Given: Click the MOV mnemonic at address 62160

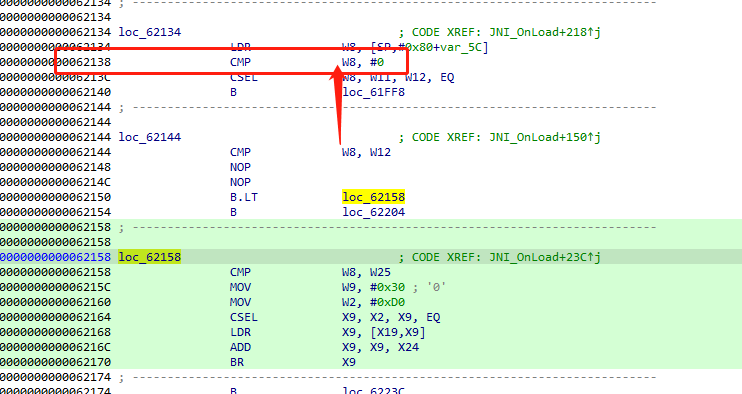Looking at the screenshot, I should tap(240, 302).
